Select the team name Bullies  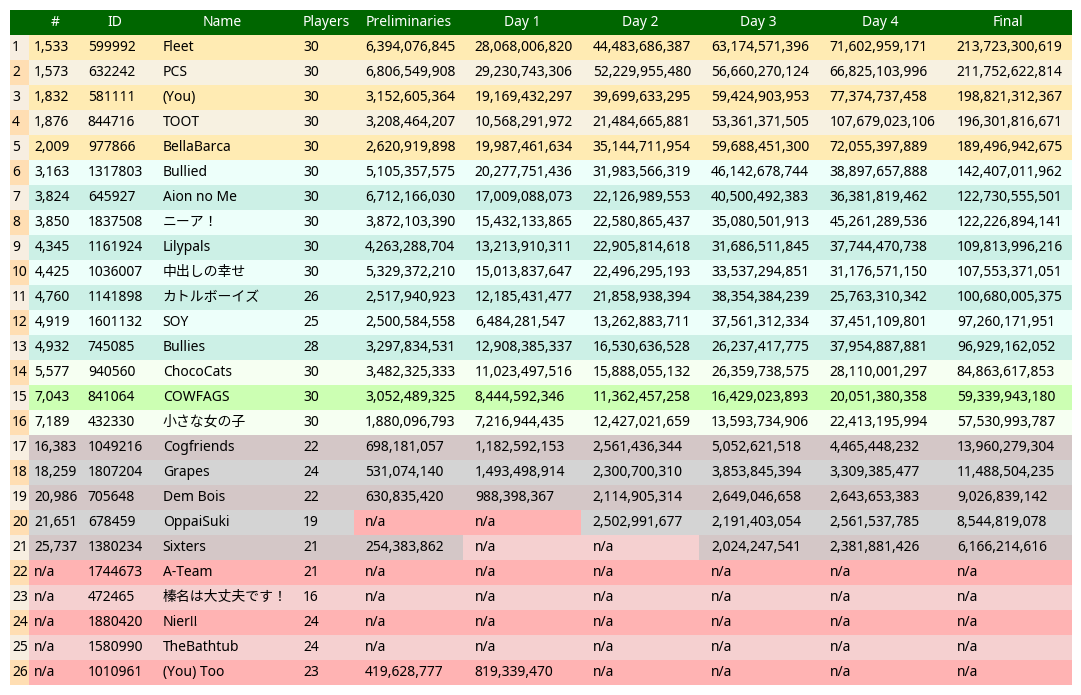click(184, 346)
